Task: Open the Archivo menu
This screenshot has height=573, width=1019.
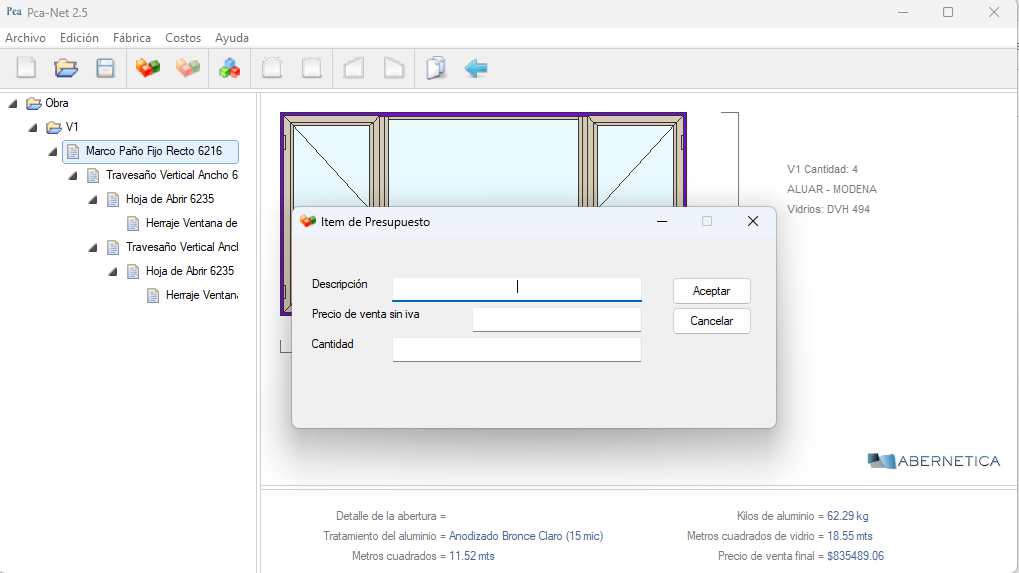Action: click(x=25, y=38)
